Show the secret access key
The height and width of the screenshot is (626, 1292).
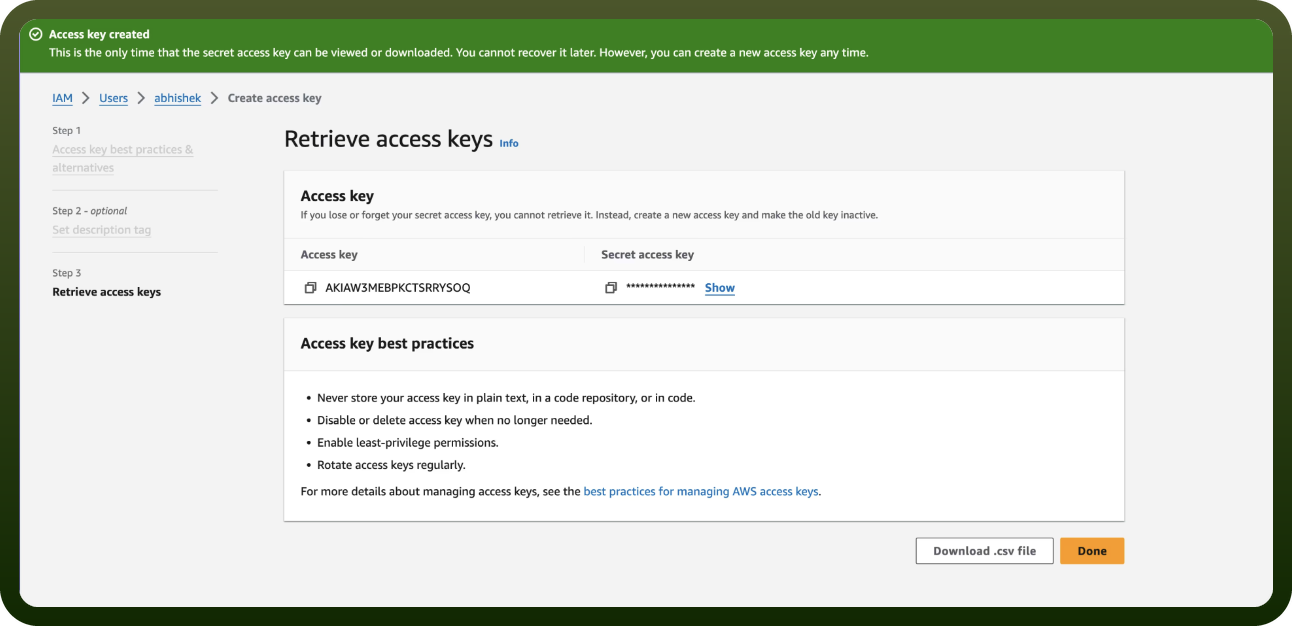pyautogui.click(x=720, y=288)
